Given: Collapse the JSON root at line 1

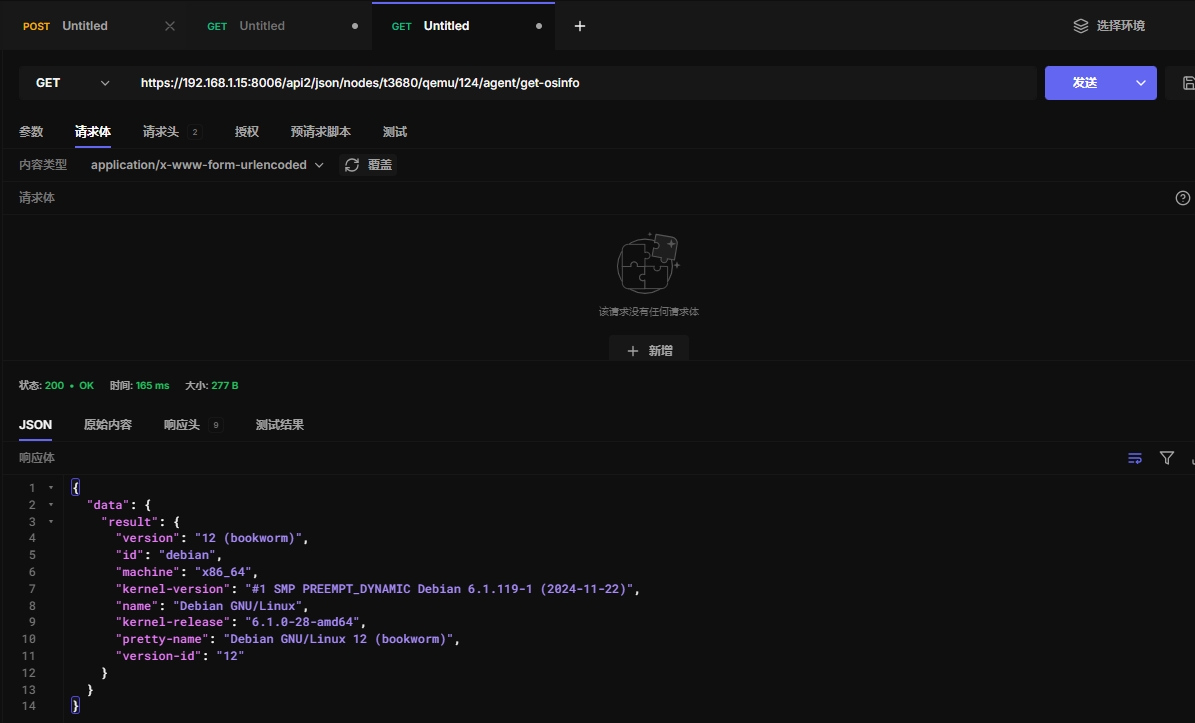Looking at the screenshot, I should click(51, 488).
